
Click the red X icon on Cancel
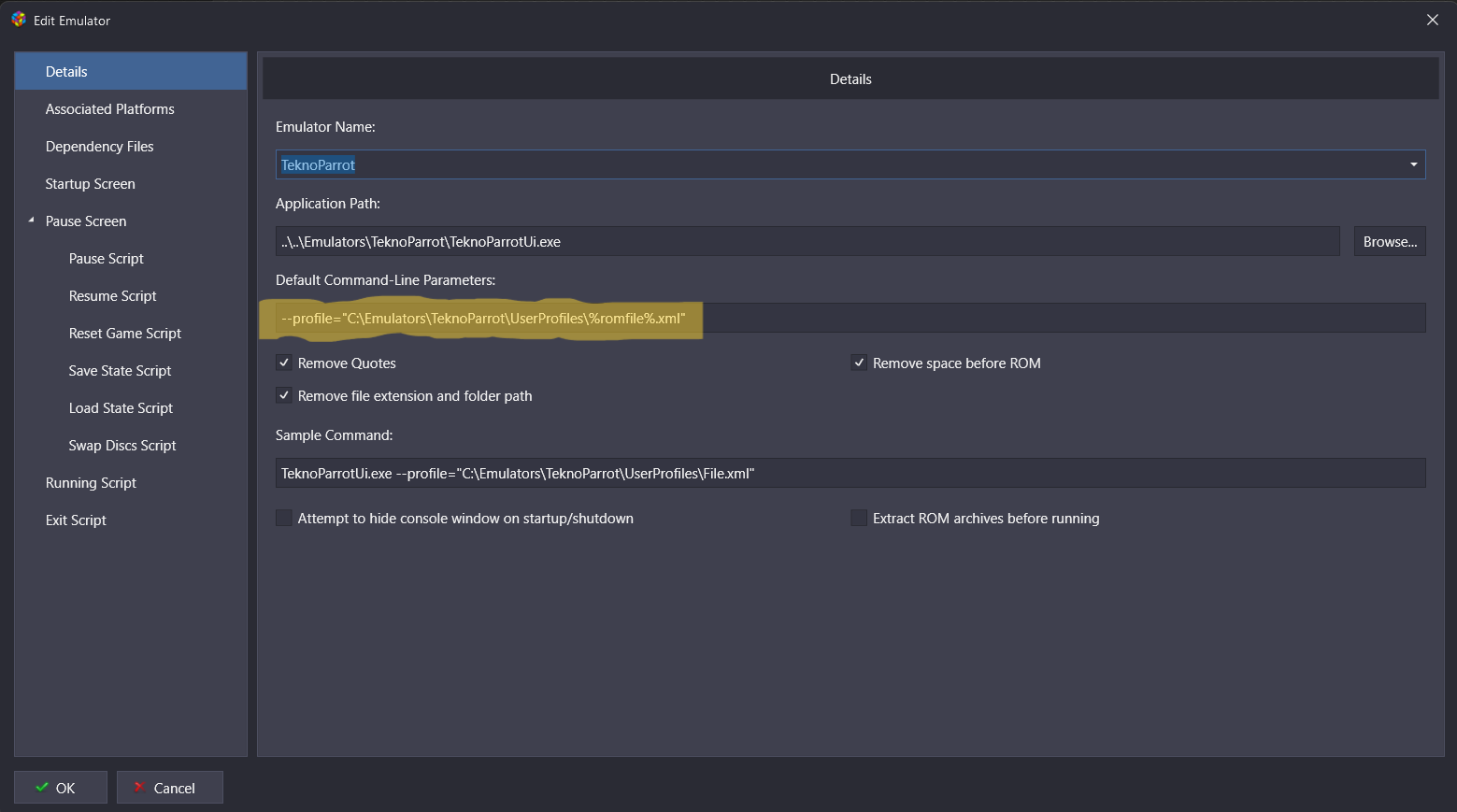tap(139, 787)
